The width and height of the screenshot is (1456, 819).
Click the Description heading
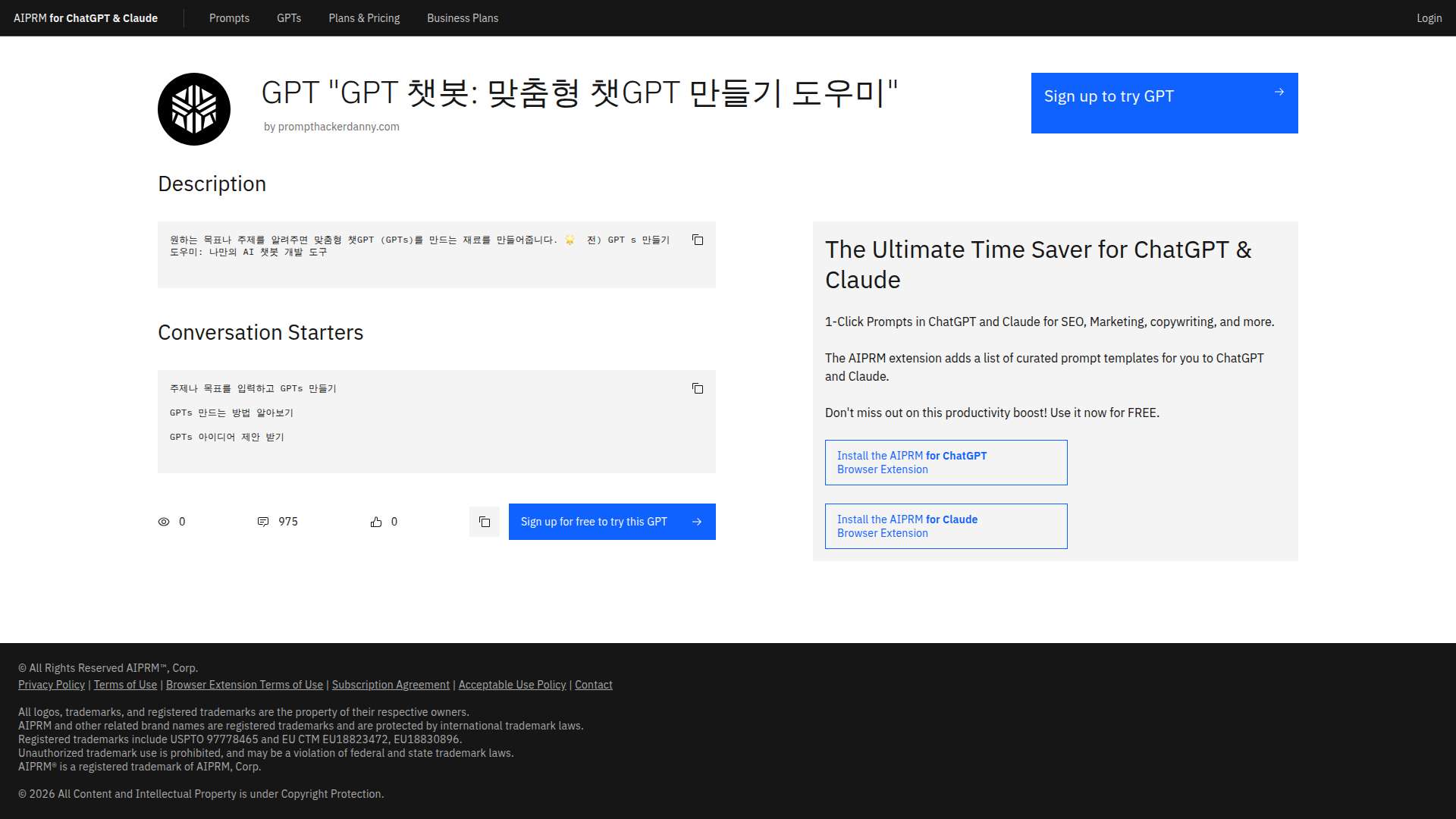[212, 184]
